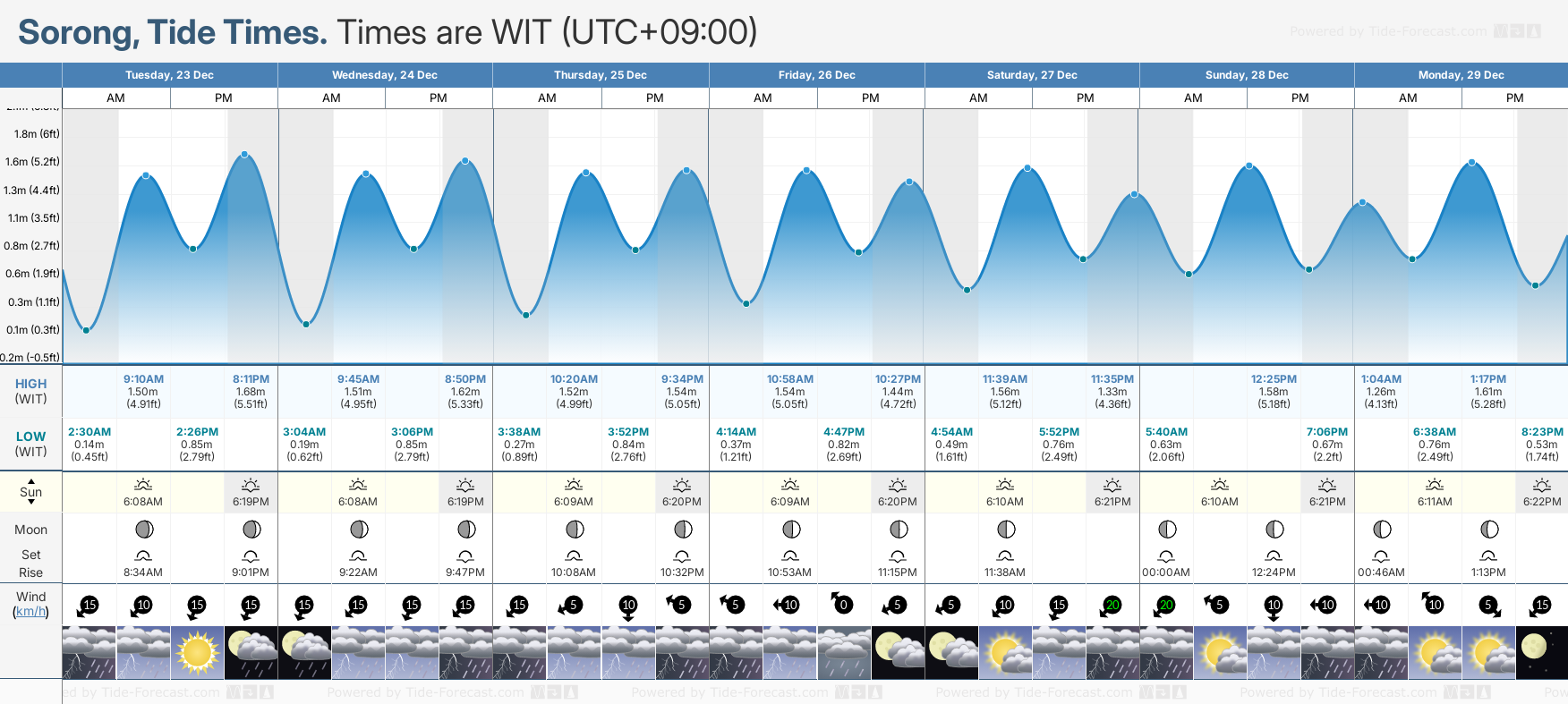
Task: Click the LOW (WIT) row label
Action: pyautogui.click(x=30, y=444)
